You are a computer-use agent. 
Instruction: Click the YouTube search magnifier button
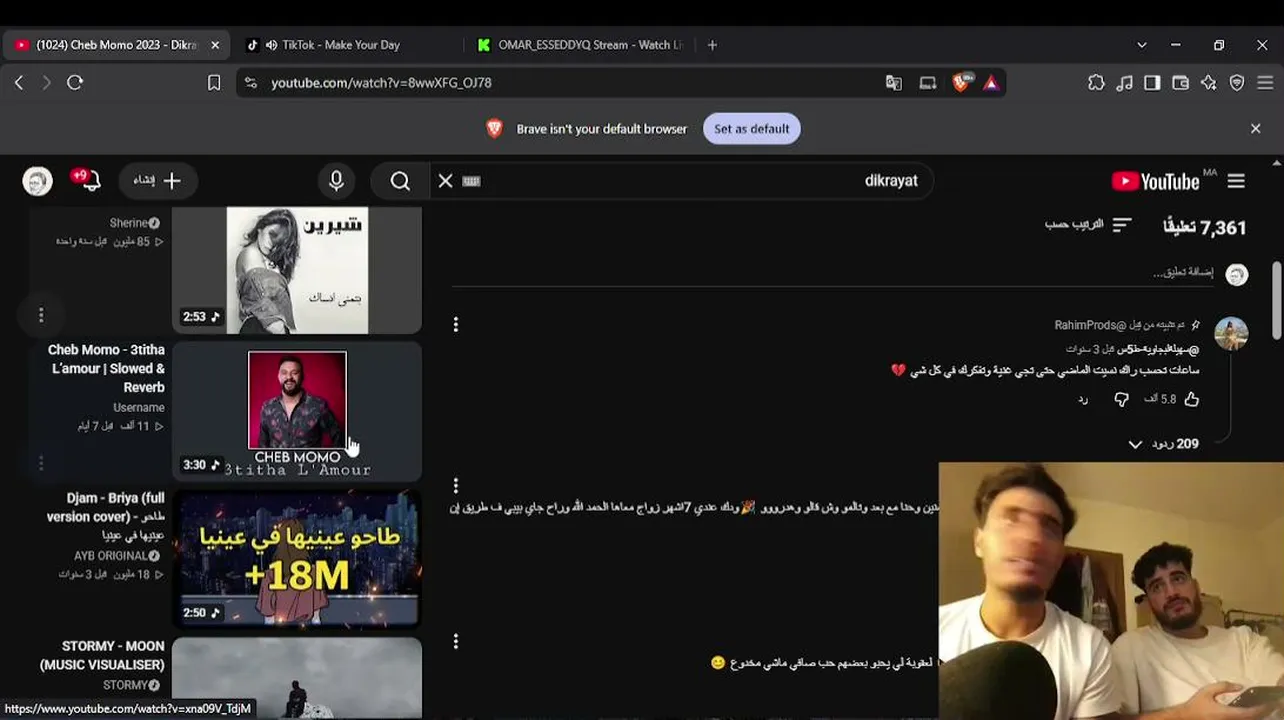400,181
